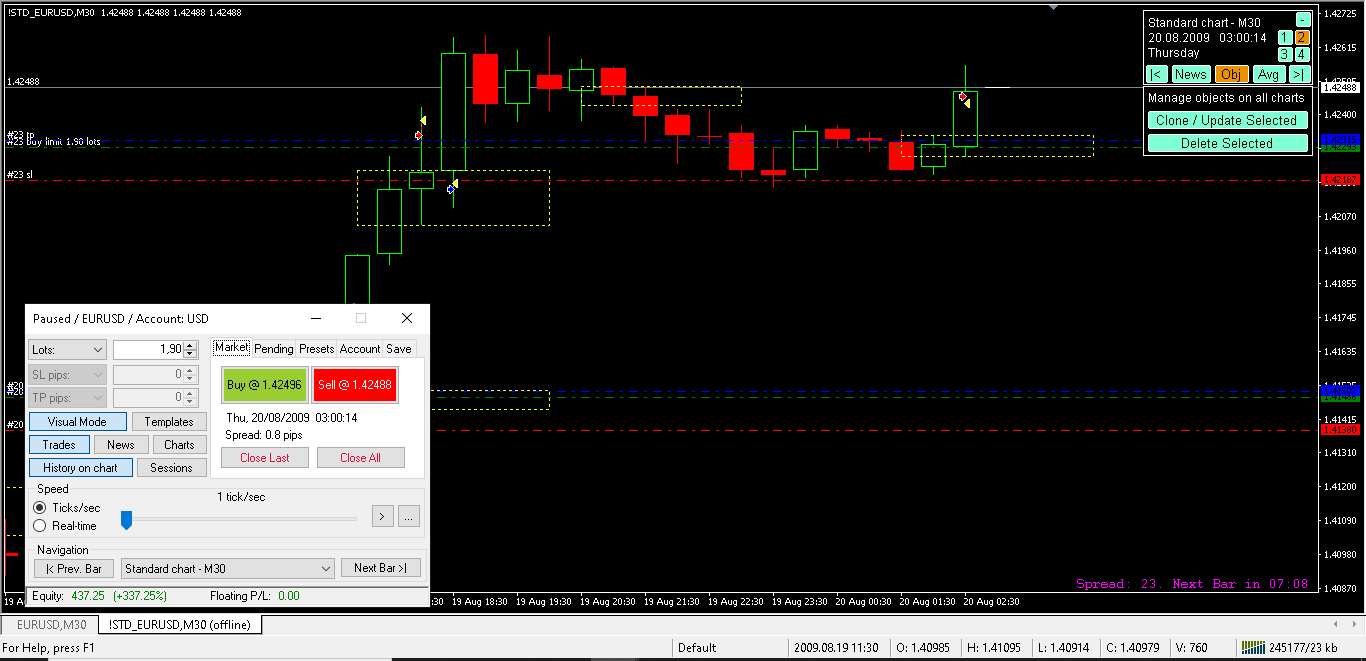Click the Close All button

(360, 458)
